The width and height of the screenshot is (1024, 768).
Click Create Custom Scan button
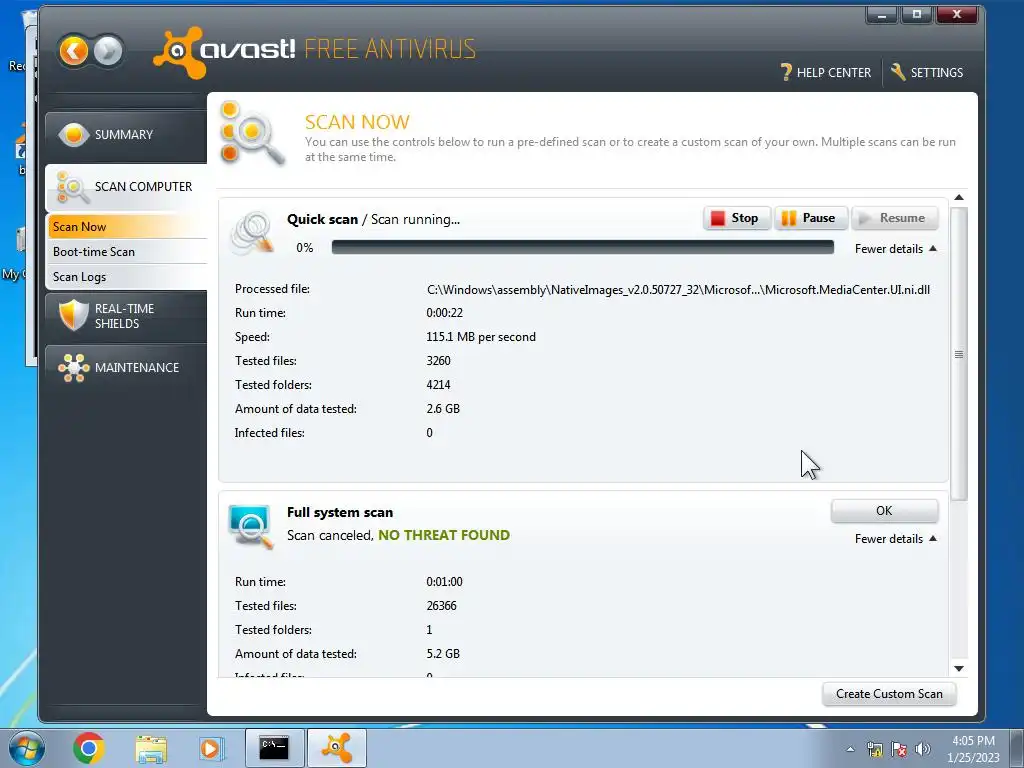click(889, 694)
